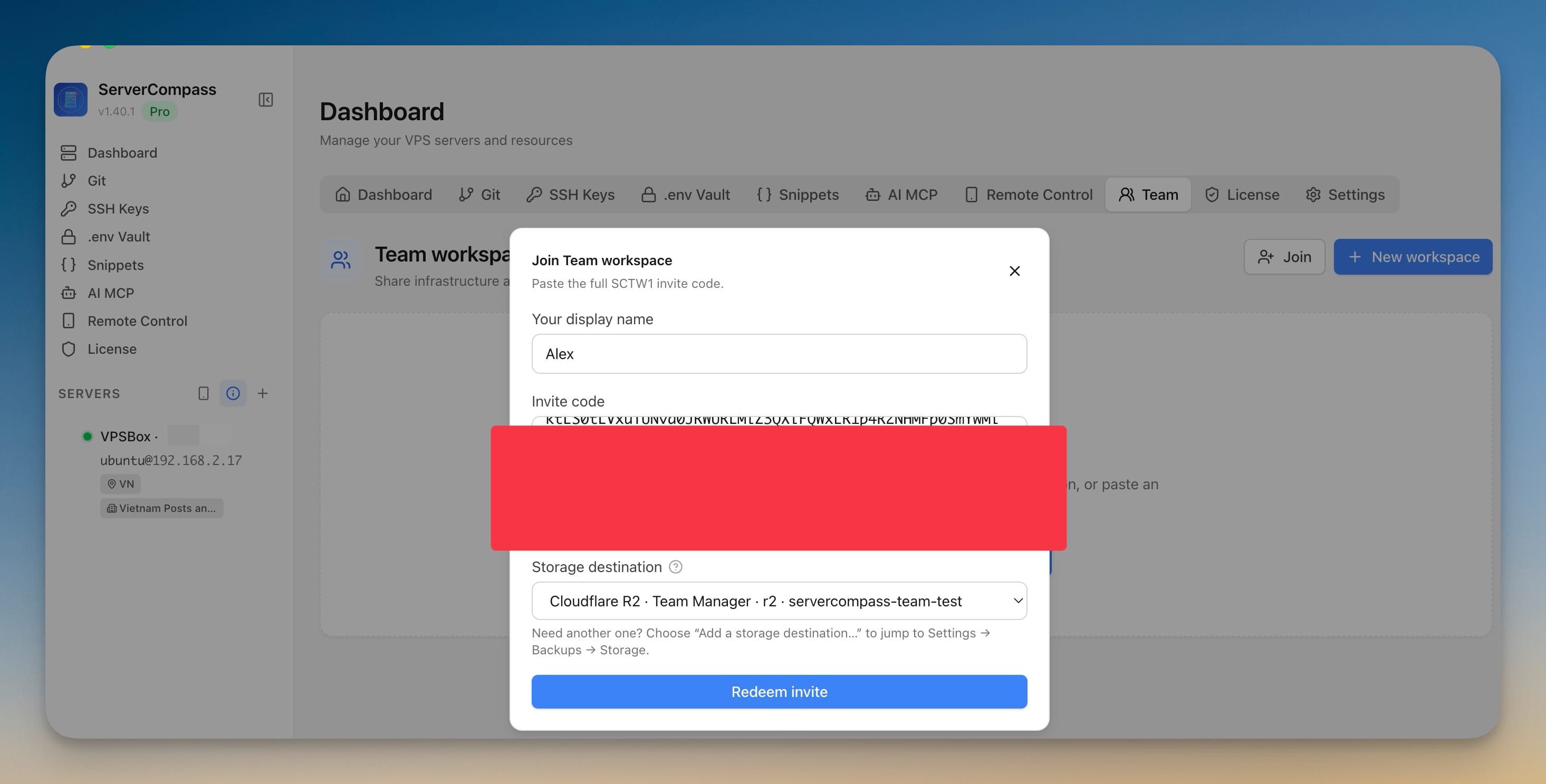The height and width of the screenshot is (784, 1546).
Task: Switch to the Git tab
Action: tap(479, 195)
